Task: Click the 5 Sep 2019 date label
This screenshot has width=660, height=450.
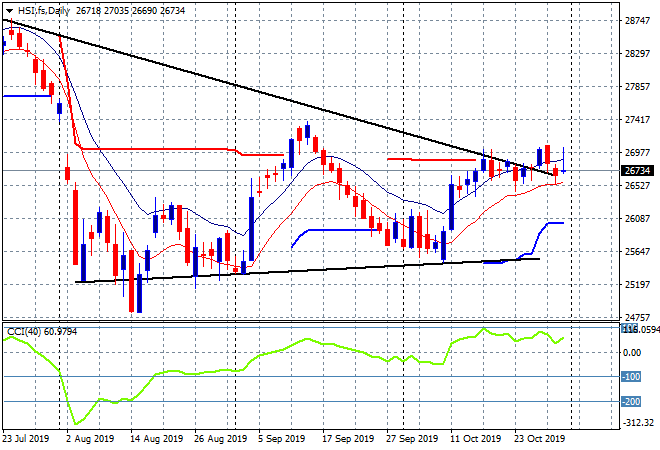Action: point(282,439)
